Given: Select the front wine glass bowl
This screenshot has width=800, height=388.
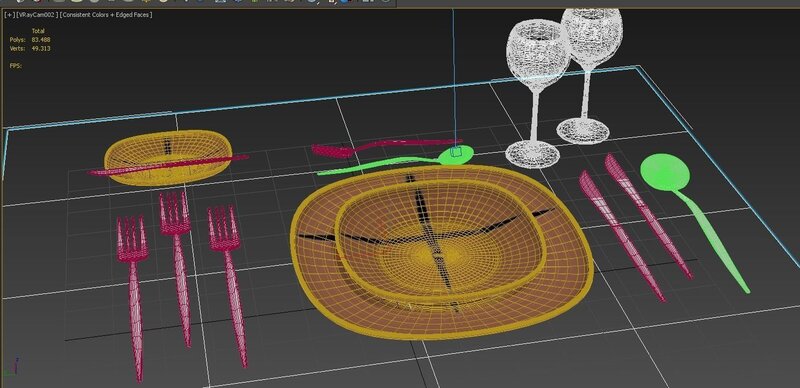Looking at the screenshot, I should coord(538,55).
